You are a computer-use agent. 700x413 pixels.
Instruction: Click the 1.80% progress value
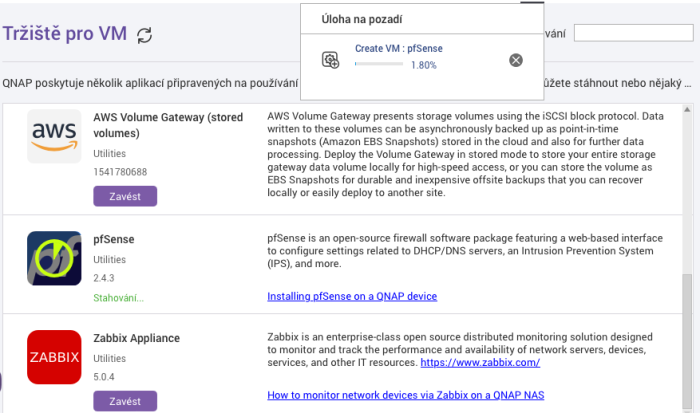[424, 65]
